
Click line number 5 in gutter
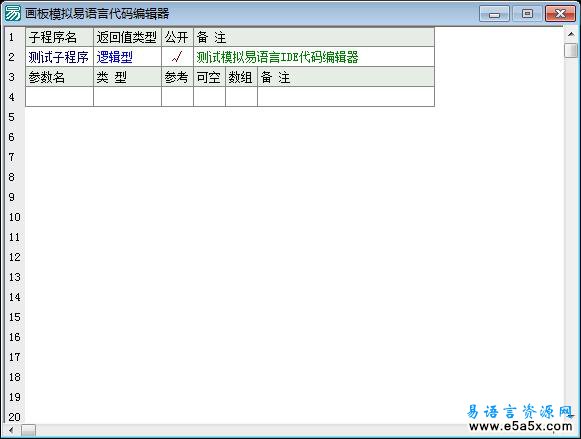[x=11, y=117]
